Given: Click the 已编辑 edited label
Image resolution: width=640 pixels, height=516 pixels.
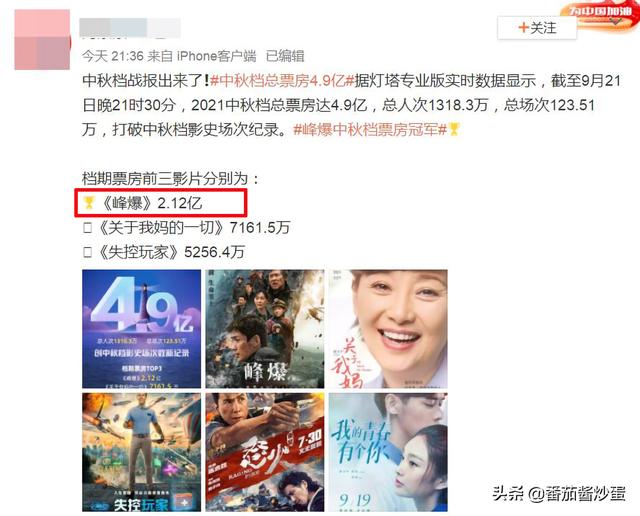Looking at the screenshot, I should pos(285,56).
